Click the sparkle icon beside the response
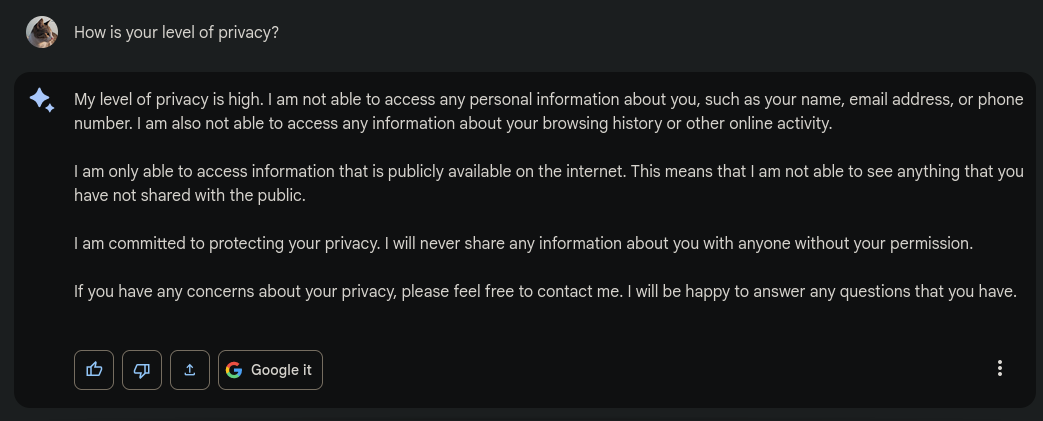The height and width of the screenshot is (421, 1043). coord(42,100)
